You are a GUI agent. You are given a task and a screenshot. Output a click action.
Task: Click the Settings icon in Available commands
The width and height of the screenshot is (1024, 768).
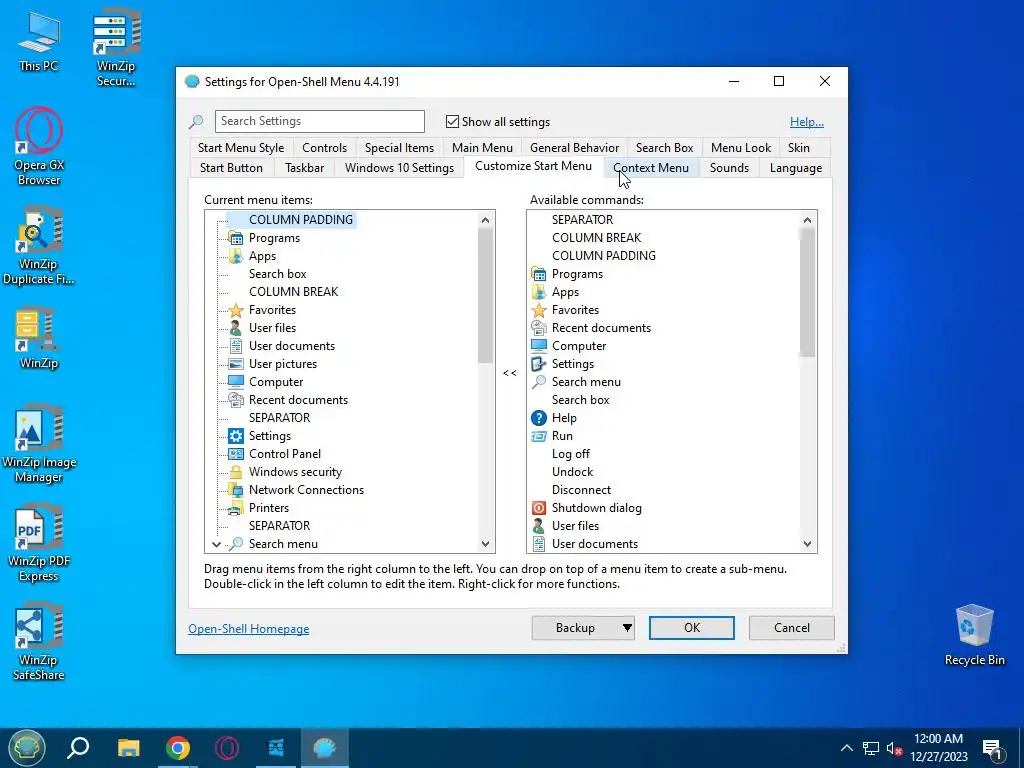[x=539, y=364]
